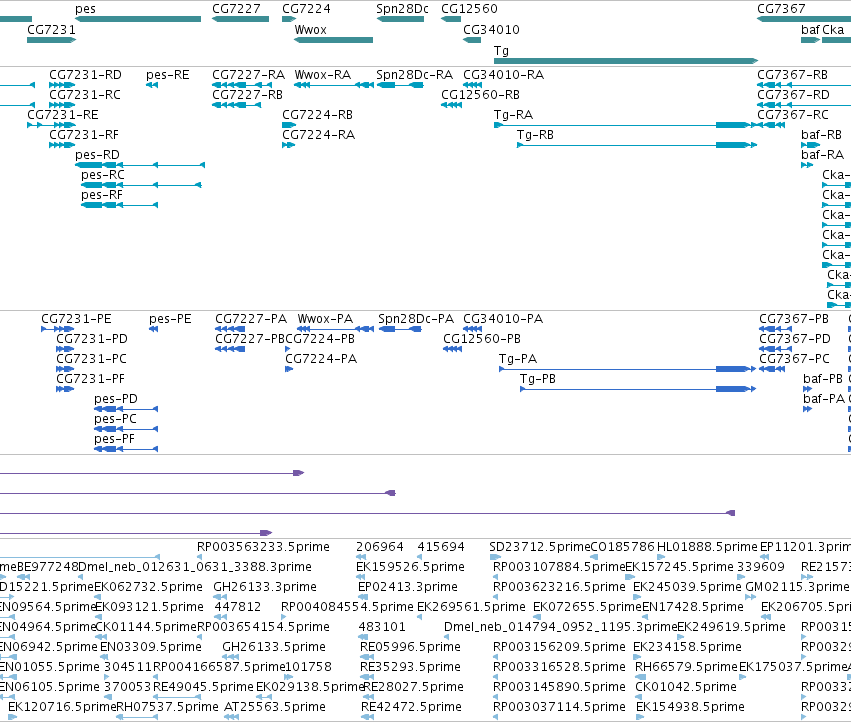This screenshot has width=851, height=722.
Task: Select transcript CG34010-RA label
Action: point(503,75)
